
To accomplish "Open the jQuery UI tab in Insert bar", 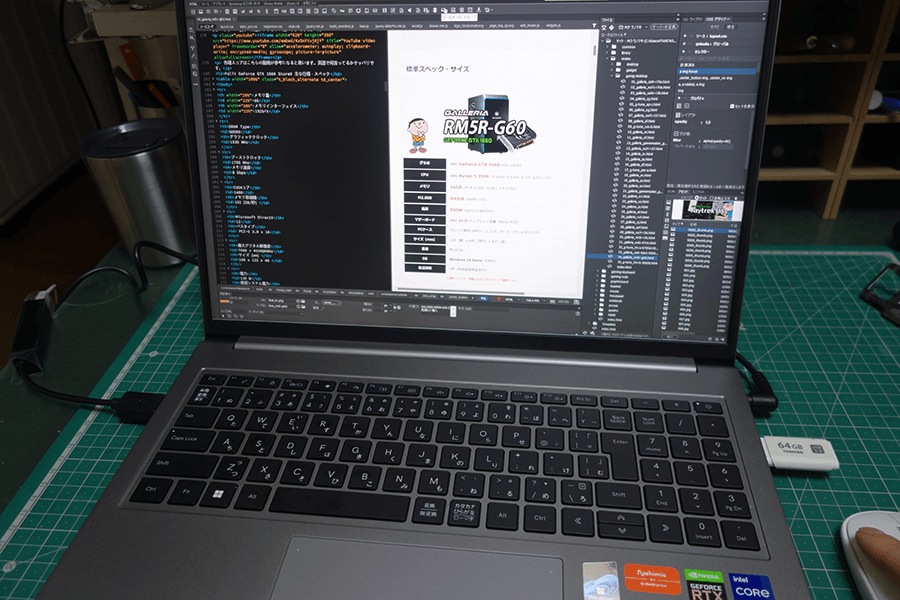I will click(293, 3).
